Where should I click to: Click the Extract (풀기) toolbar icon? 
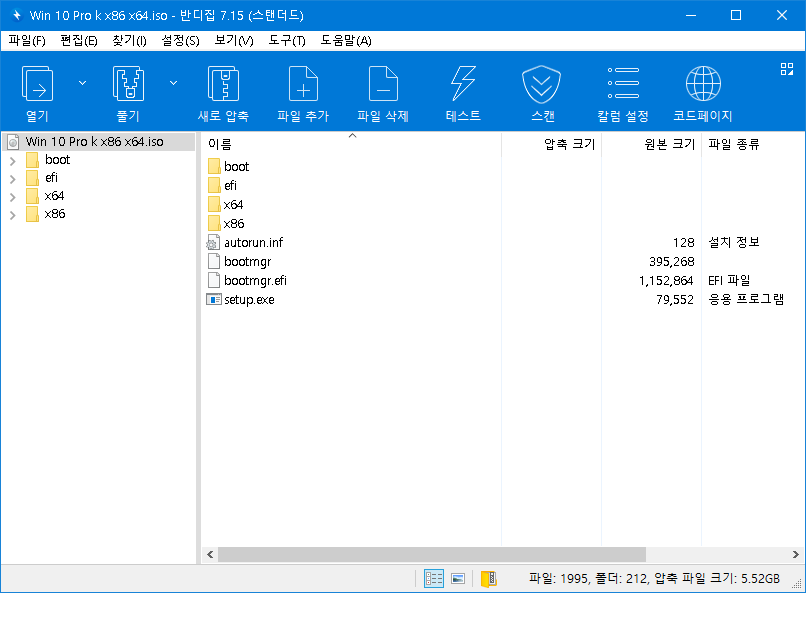click(x=128, y=84)
